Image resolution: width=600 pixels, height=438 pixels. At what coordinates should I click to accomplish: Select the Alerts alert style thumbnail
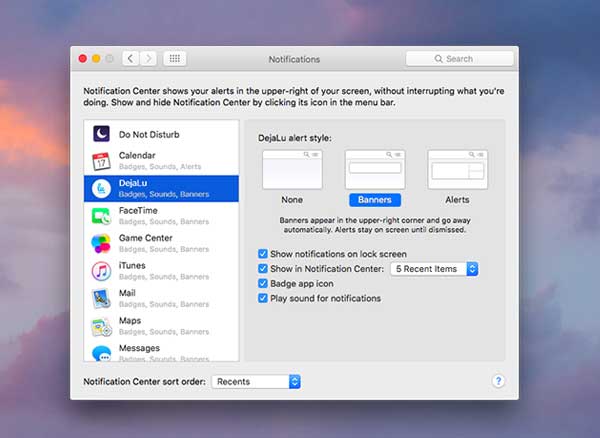coord(458,169)
